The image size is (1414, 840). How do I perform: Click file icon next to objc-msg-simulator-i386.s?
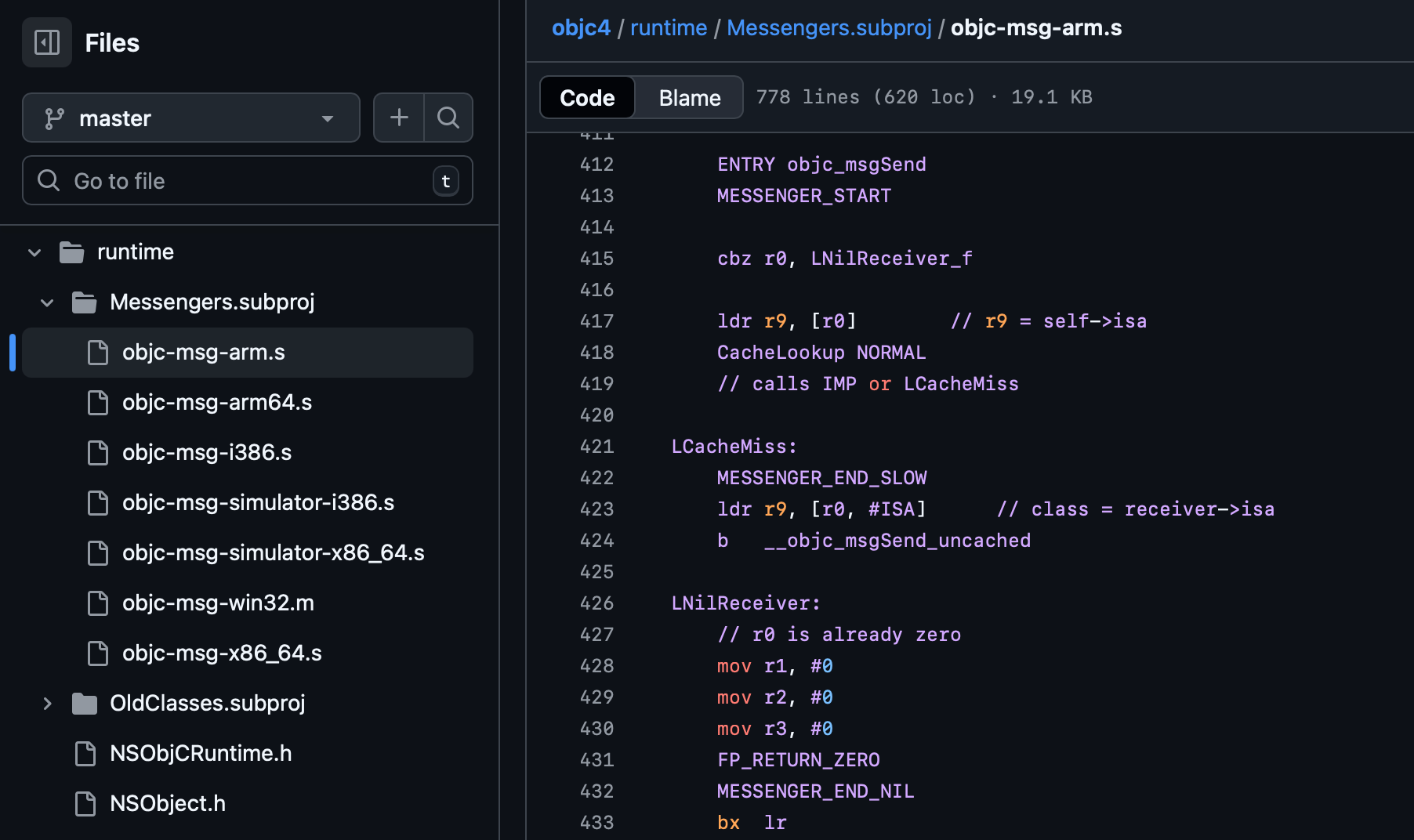[98, 503]
